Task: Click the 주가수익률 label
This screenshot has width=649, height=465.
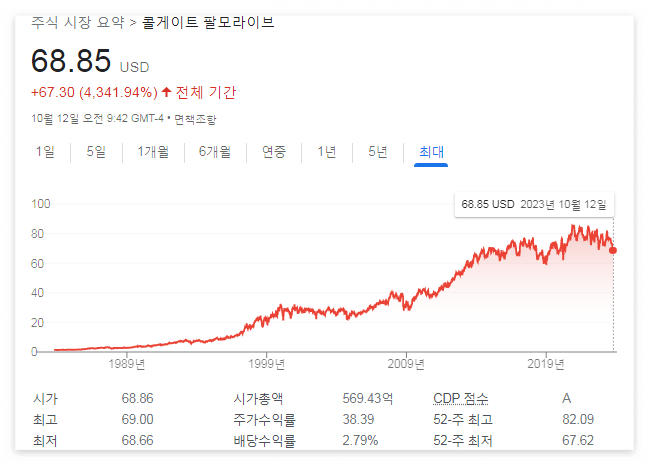Action: [264, 419]
